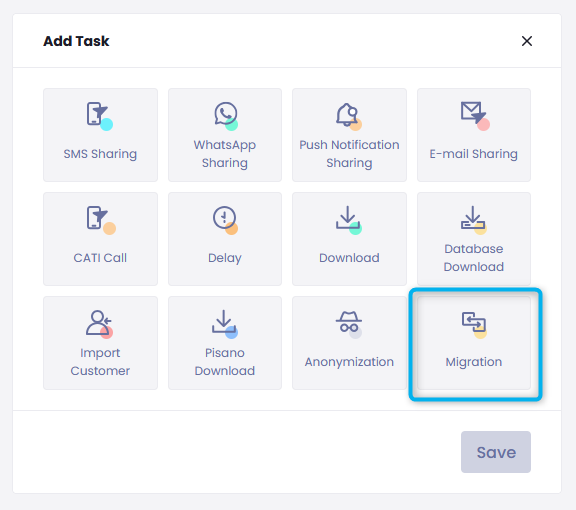
Task: Select the Migration task label
Action: (474, 362)
